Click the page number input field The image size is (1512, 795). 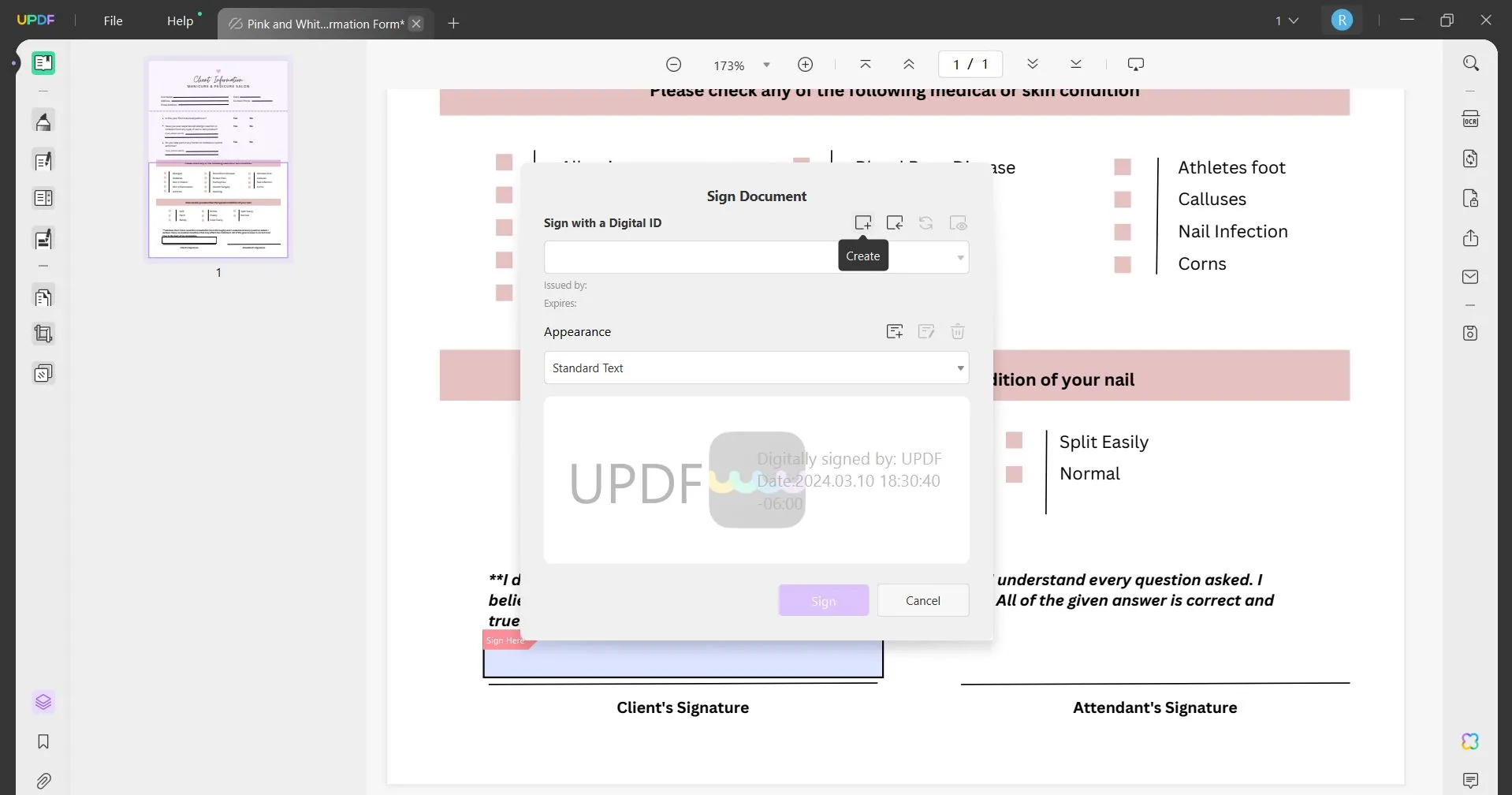click(x=970, y=64)
